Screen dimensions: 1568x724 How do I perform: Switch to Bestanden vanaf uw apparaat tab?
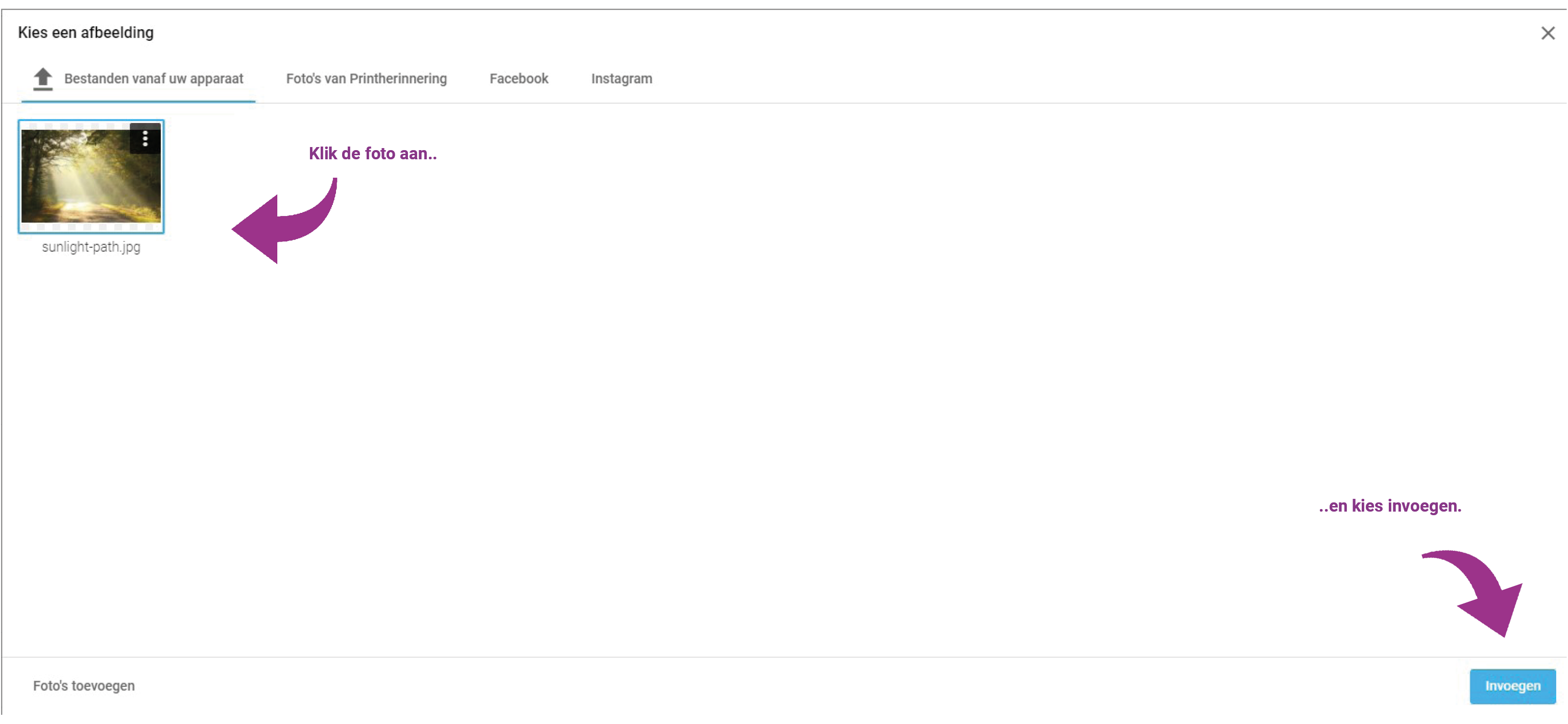(153, 79)
